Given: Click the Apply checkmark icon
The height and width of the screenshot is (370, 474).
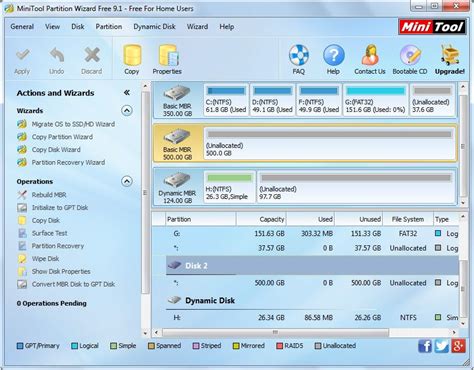Looking at the screenshot, I should point(22,55).
